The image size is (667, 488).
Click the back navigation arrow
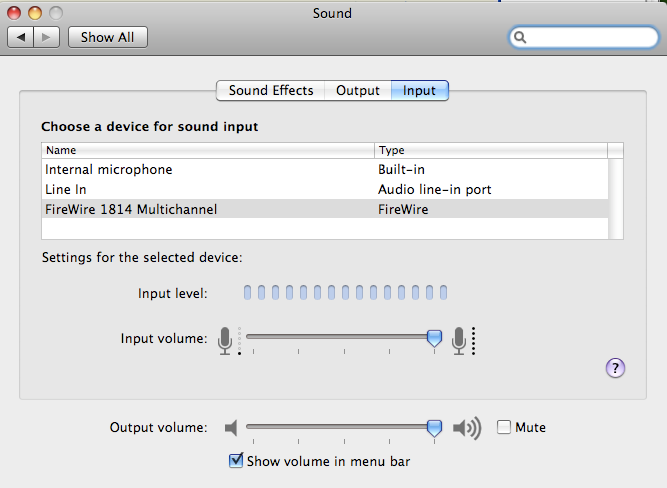[20, 37]
